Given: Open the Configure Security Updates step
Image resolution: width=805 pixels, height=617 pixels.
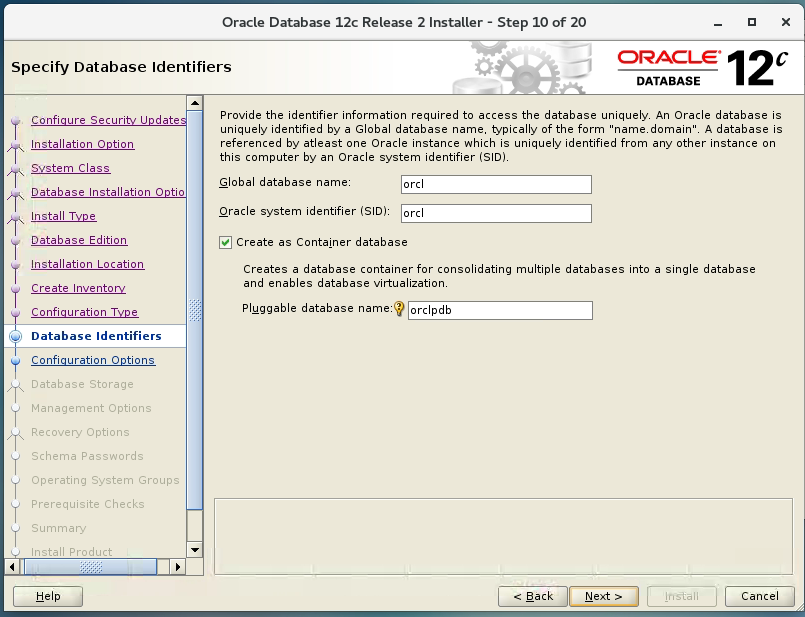Looking at the screenshot, I should coord(108,120).
